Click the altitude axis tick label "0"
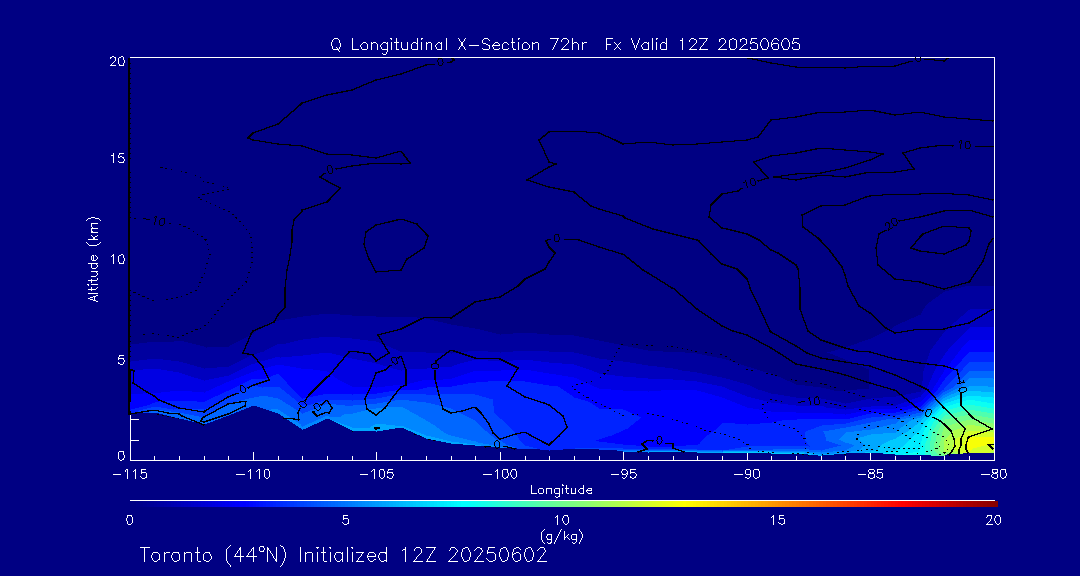Image resolution: width=1080 pixels, height=576 pixels. (120, 455)
